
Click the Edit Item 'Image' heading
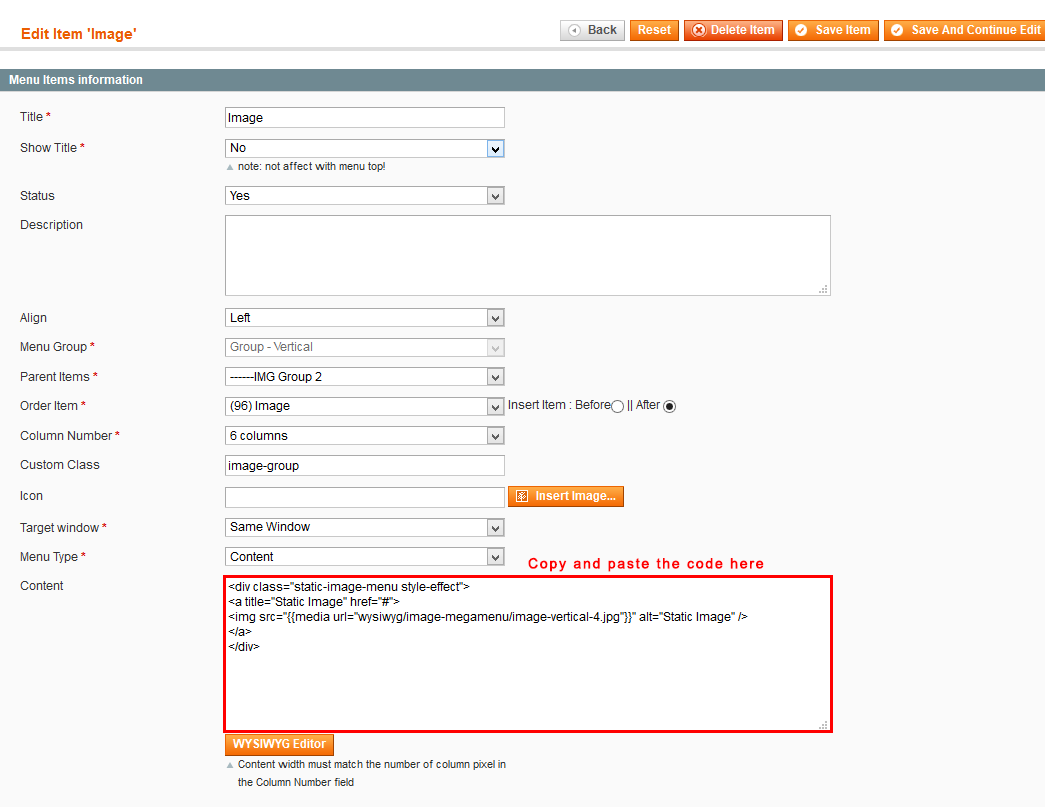click(79, 34)
